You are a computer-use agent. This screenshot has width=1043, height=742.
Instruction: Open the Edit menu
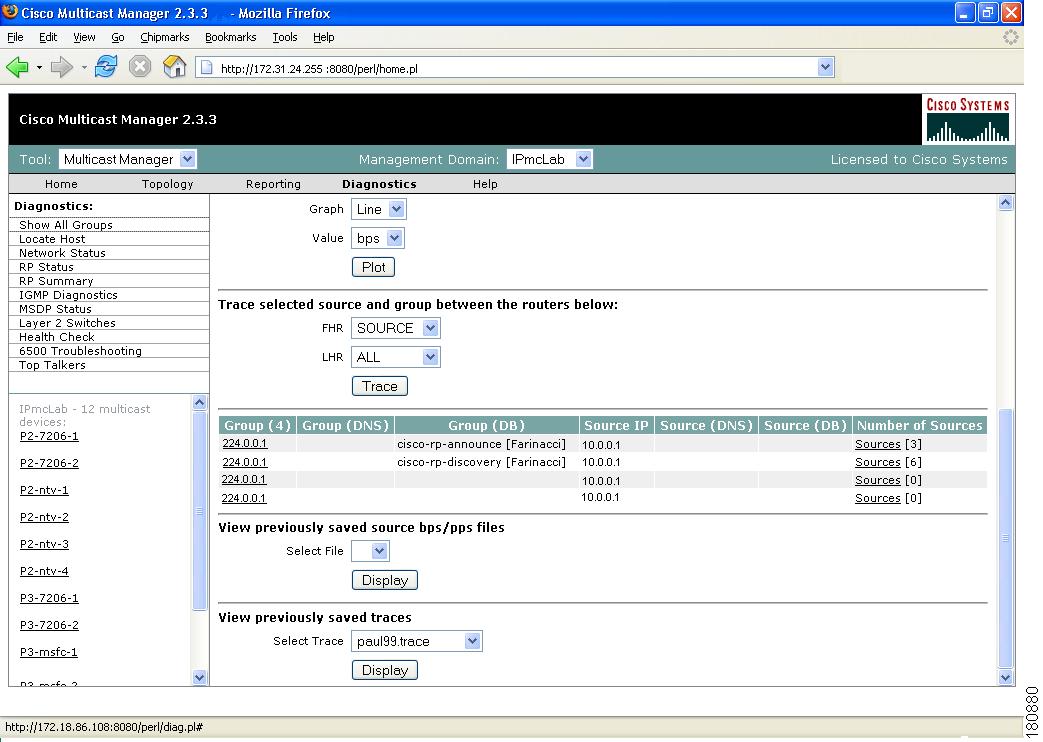tap(48, 37)
